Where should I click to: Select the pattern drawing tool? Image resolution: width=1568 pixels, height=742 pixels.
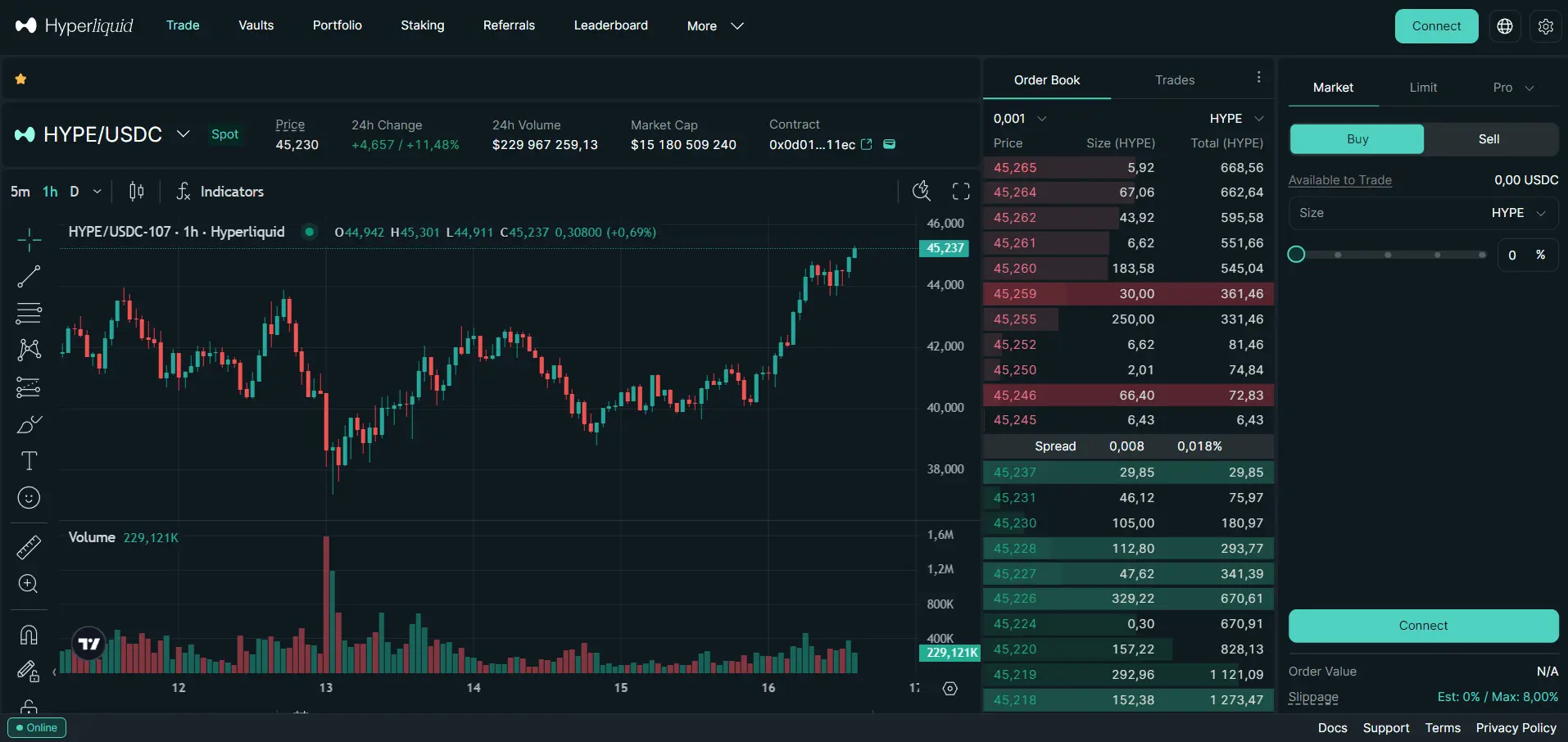pos(29,350)
